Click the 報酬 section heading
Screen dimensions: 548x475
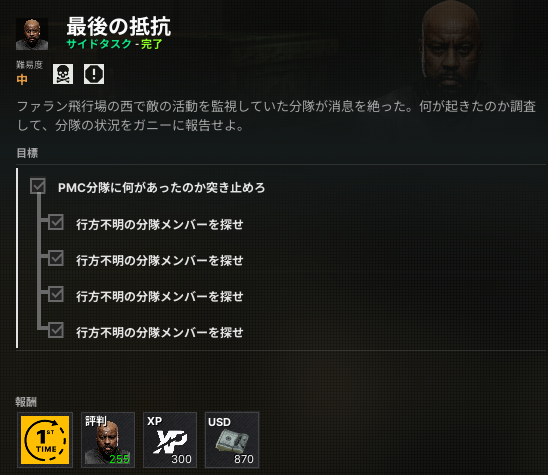click(x=26, y=402)
